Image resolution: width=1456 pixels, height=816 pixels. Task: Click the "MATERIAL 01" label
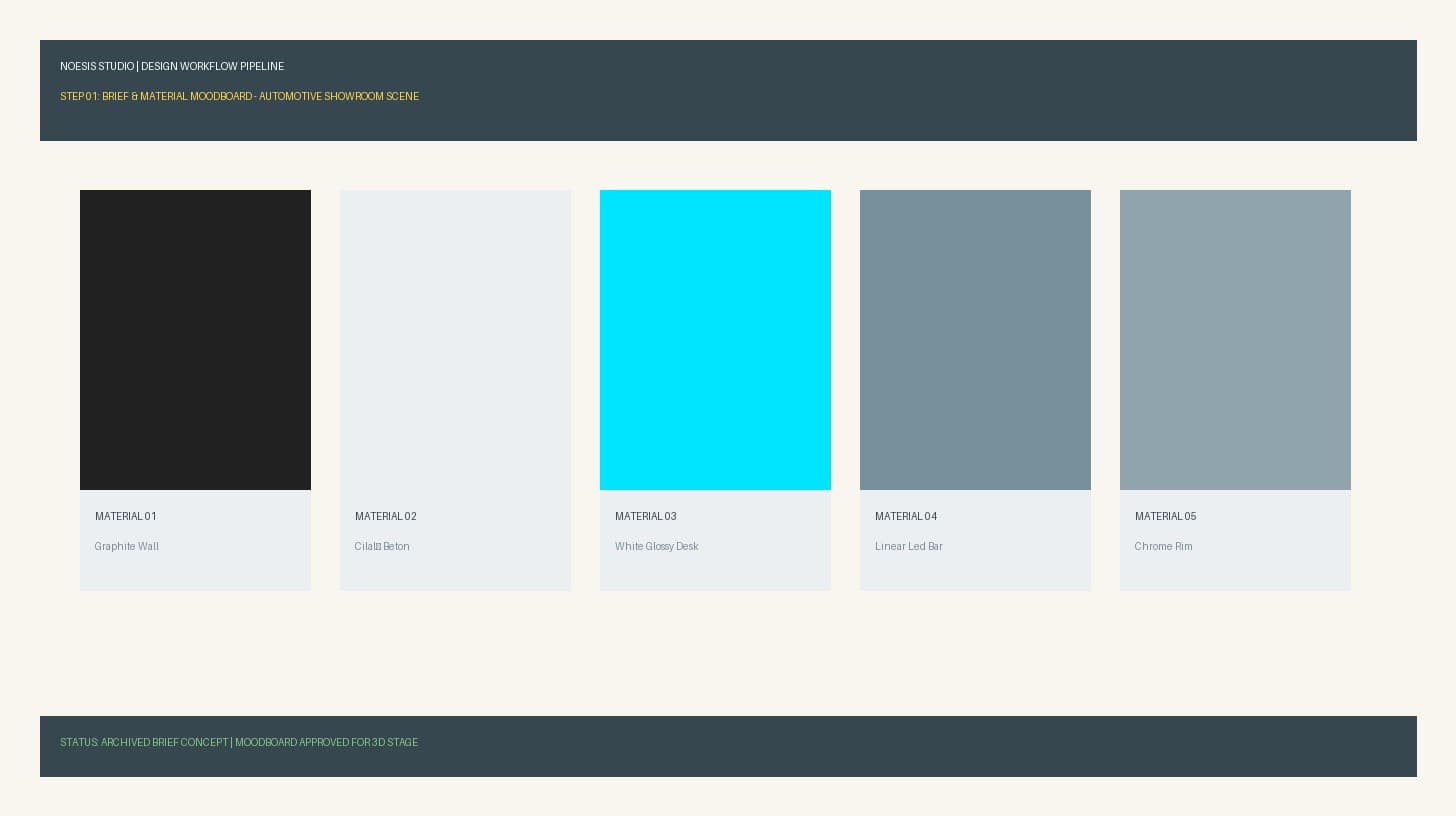126,516
